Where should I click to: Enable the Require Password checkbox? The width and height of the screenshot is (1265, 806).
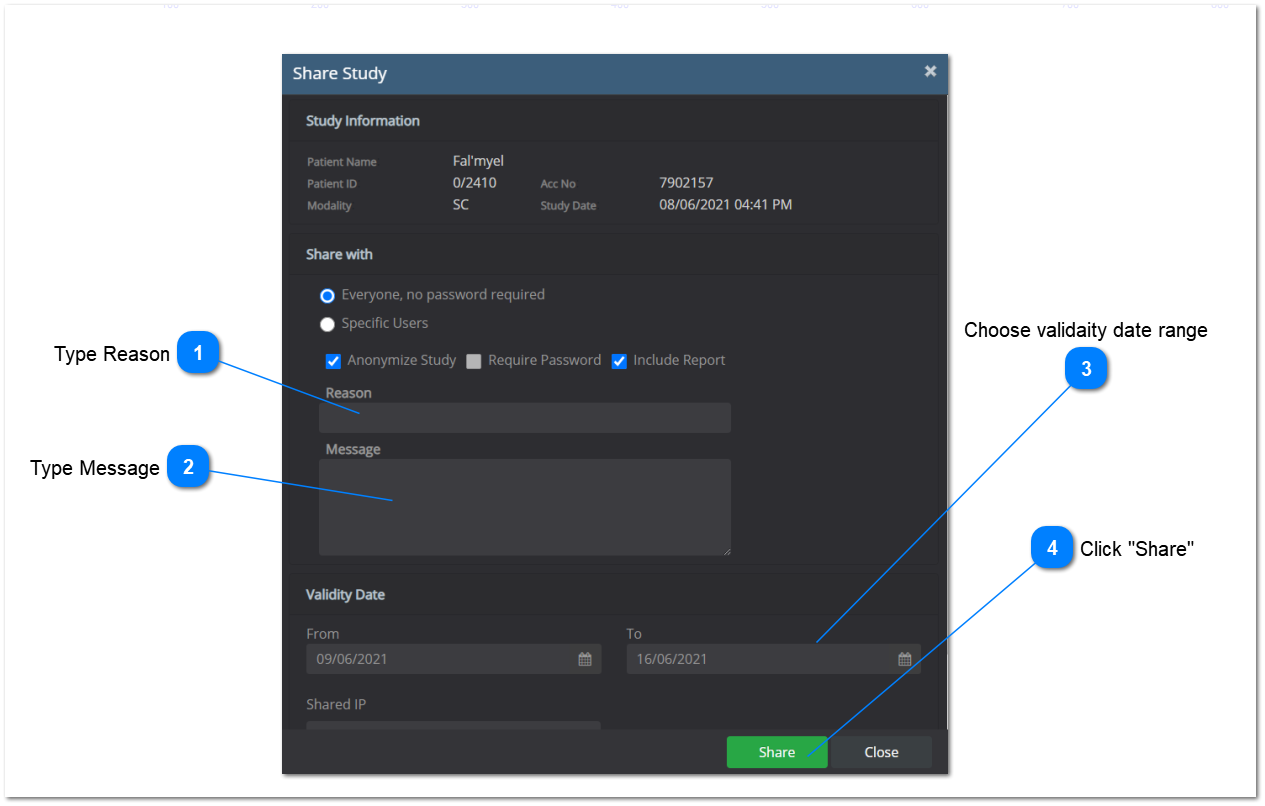click(473, 361)
